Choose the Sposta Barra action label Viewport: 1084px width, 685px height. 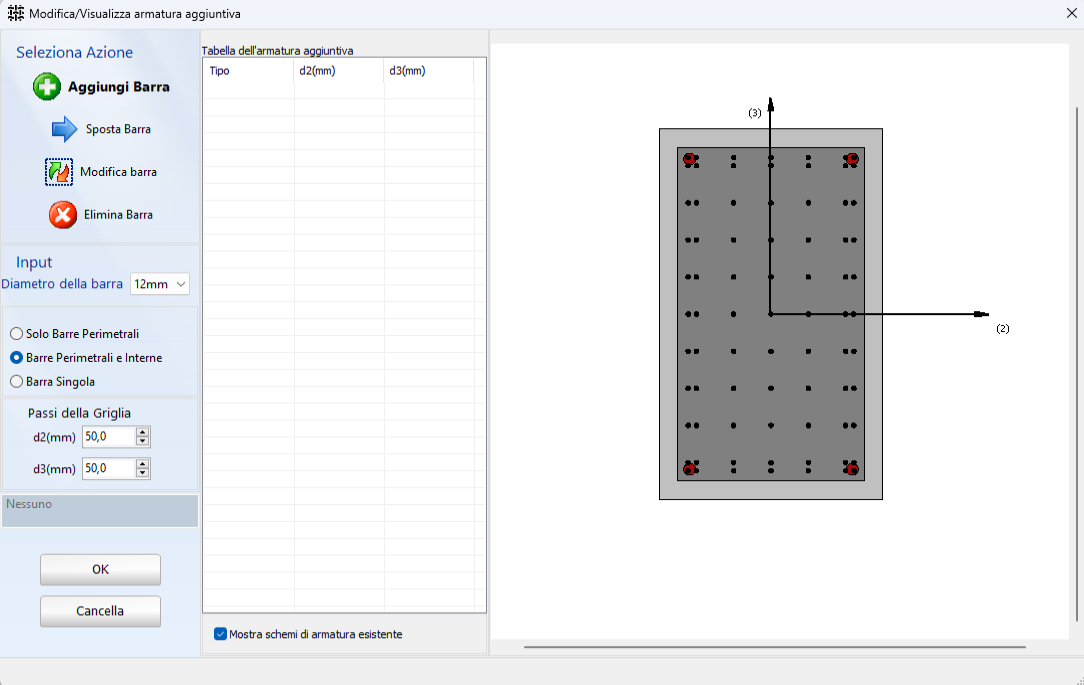(118, 129)
